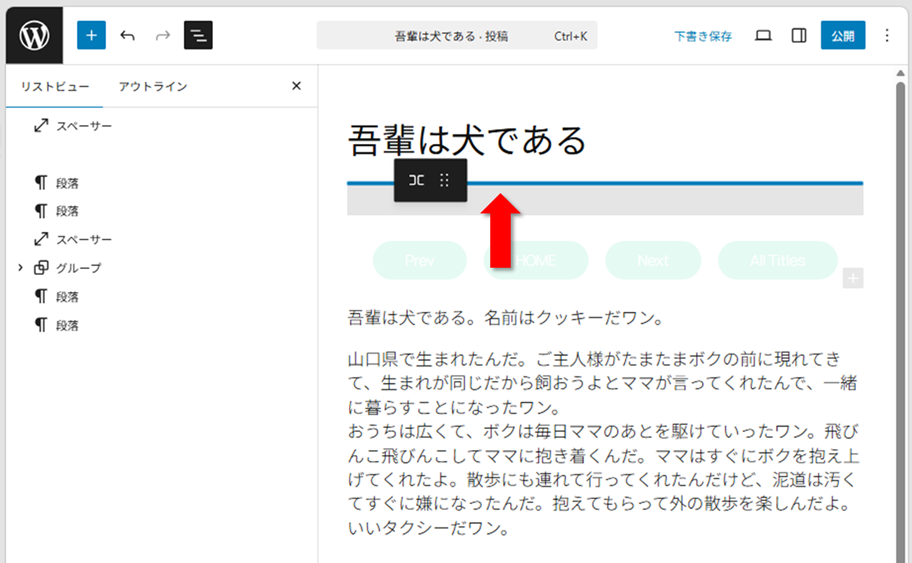Click the WordPress logo icon
The height and width of the screenshot is (563, 912).
point(34,36)
